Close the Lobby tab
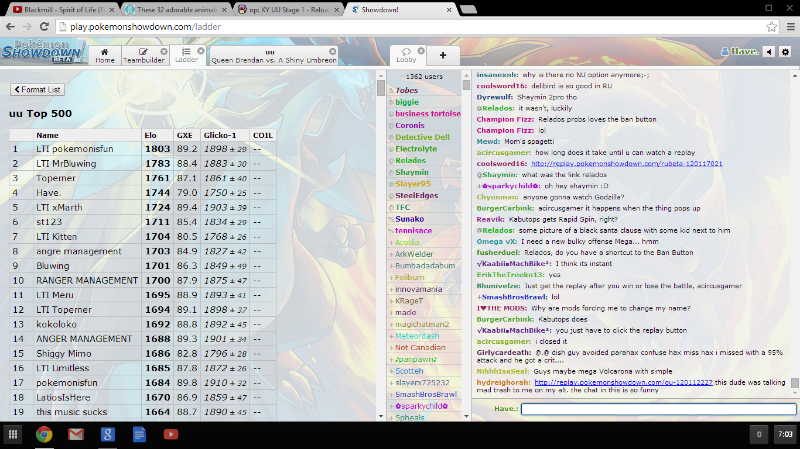 [421, 51]
